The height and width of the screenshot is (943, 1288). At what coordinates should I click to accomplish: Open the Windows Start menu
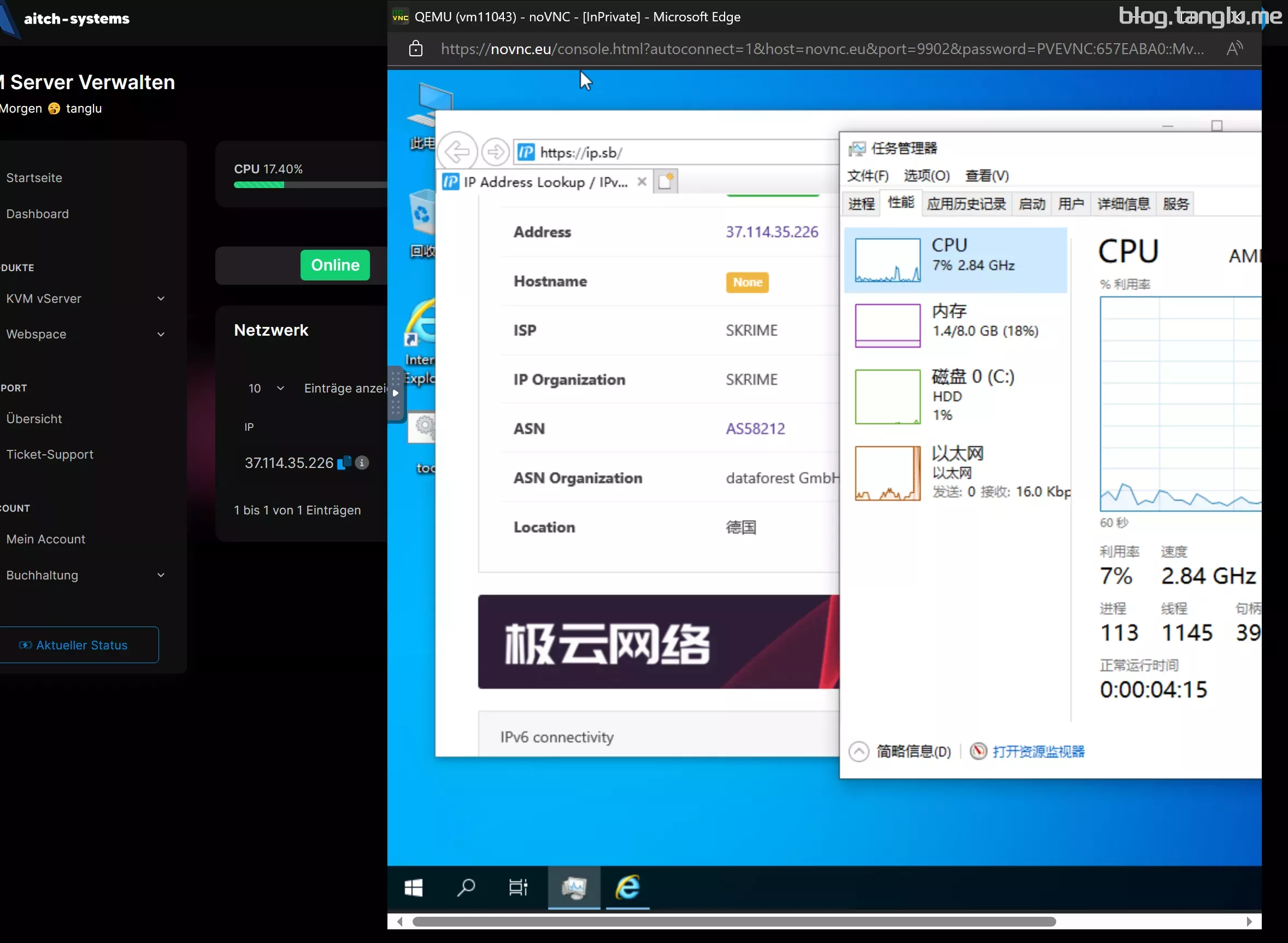(x=413, y=888)
